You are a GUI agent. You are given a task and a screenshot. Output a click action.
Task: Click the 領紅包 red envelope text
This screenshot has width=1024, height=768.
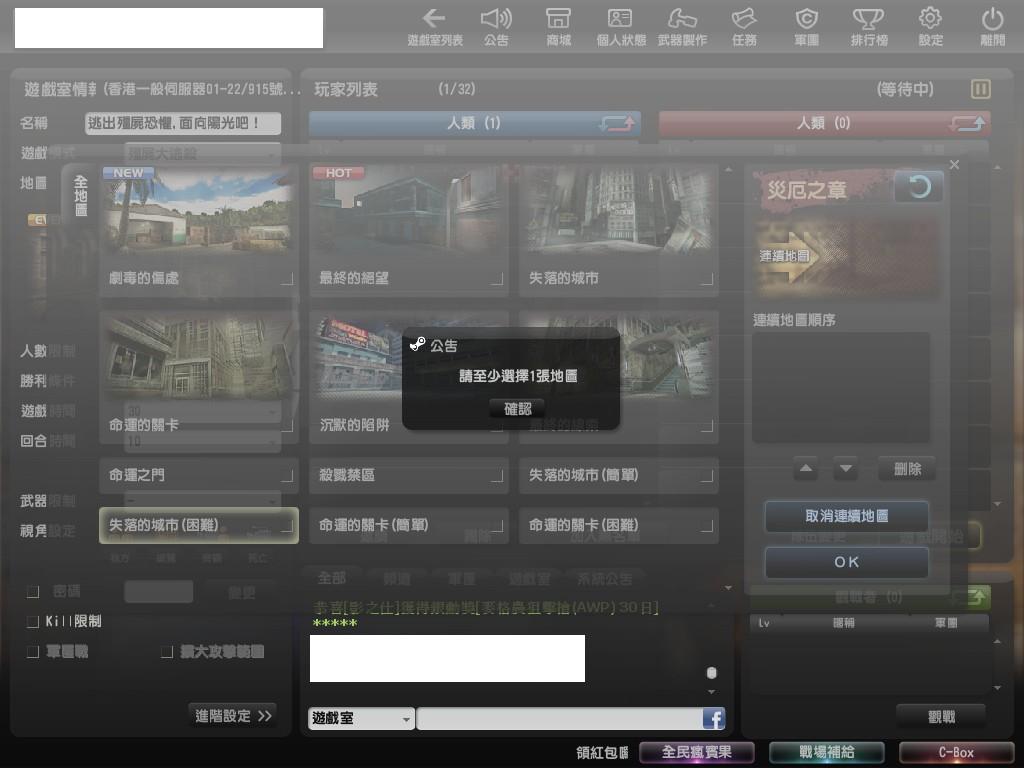pos(601,753)
